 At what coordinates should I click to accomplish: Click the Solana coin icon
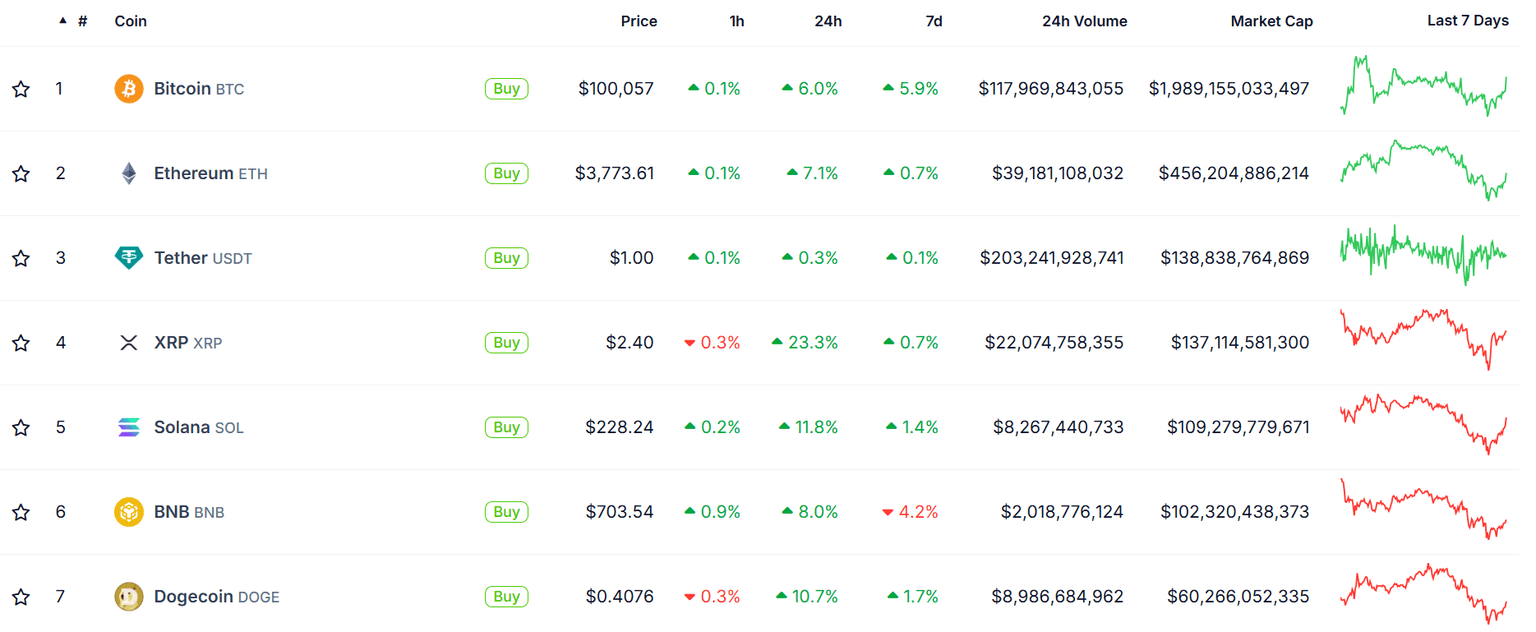128,426
